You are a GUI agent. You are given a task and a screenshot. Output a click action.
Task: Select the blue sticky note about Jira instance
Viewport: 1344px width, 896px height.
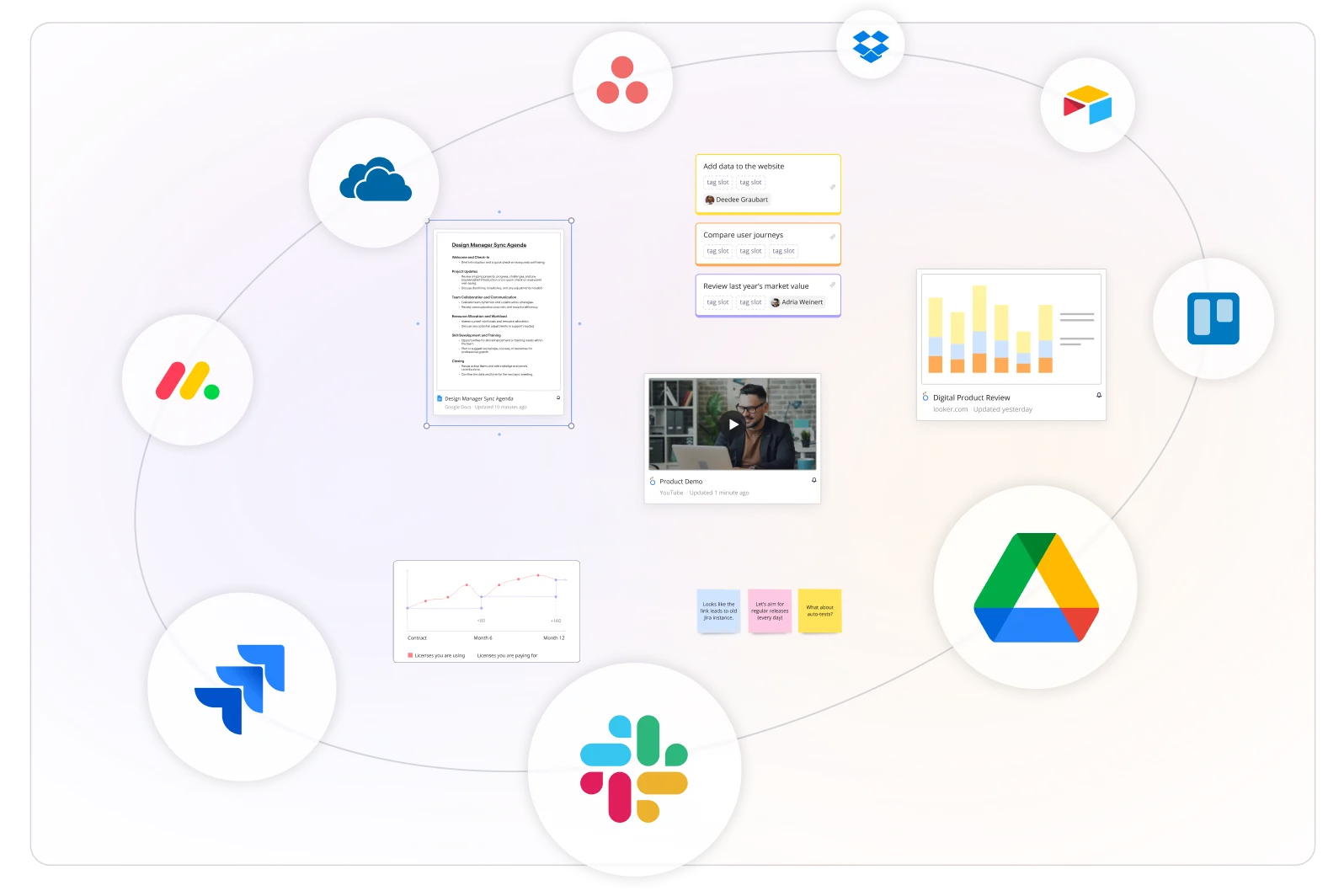click(x=718, y=611)
